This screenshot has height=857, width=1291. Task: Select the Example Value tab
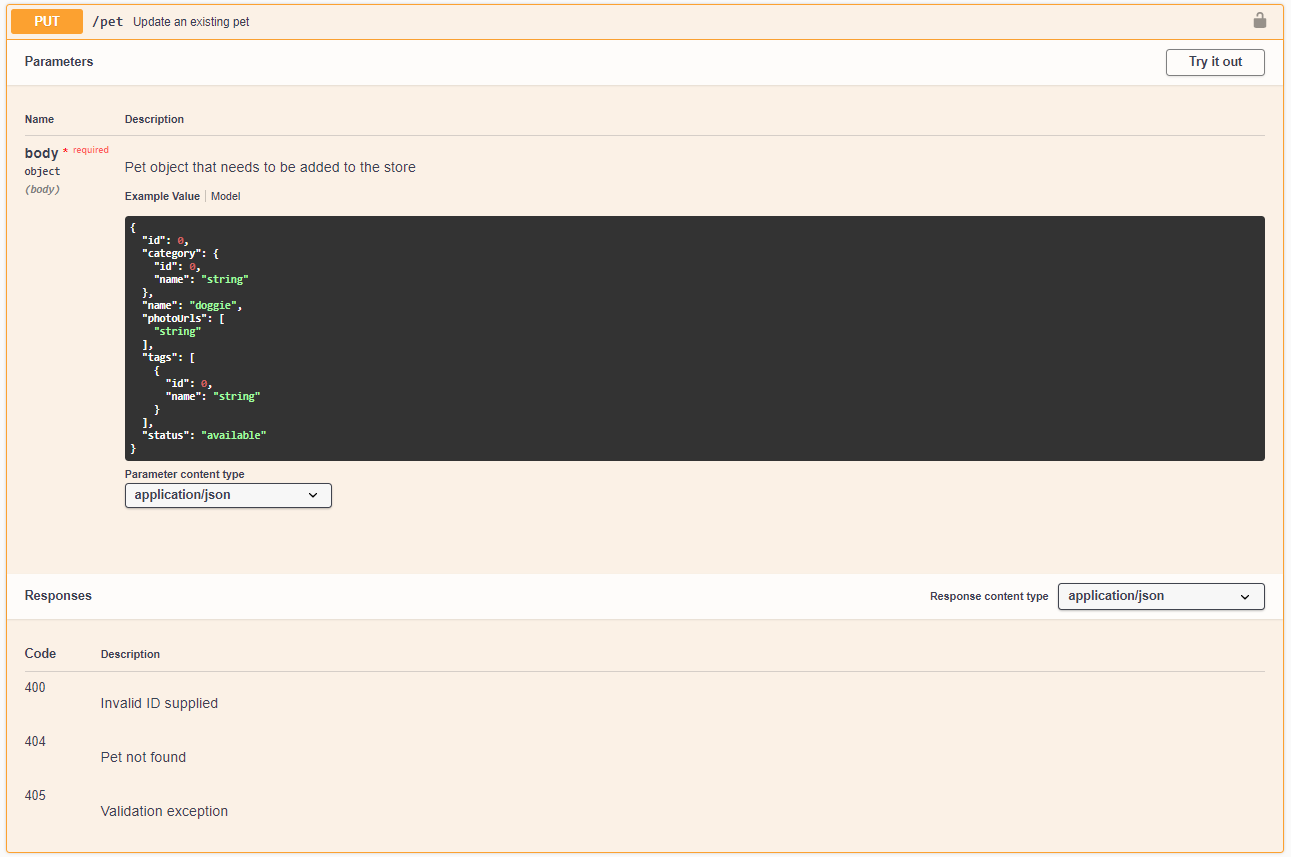click(x=162, y=196)
